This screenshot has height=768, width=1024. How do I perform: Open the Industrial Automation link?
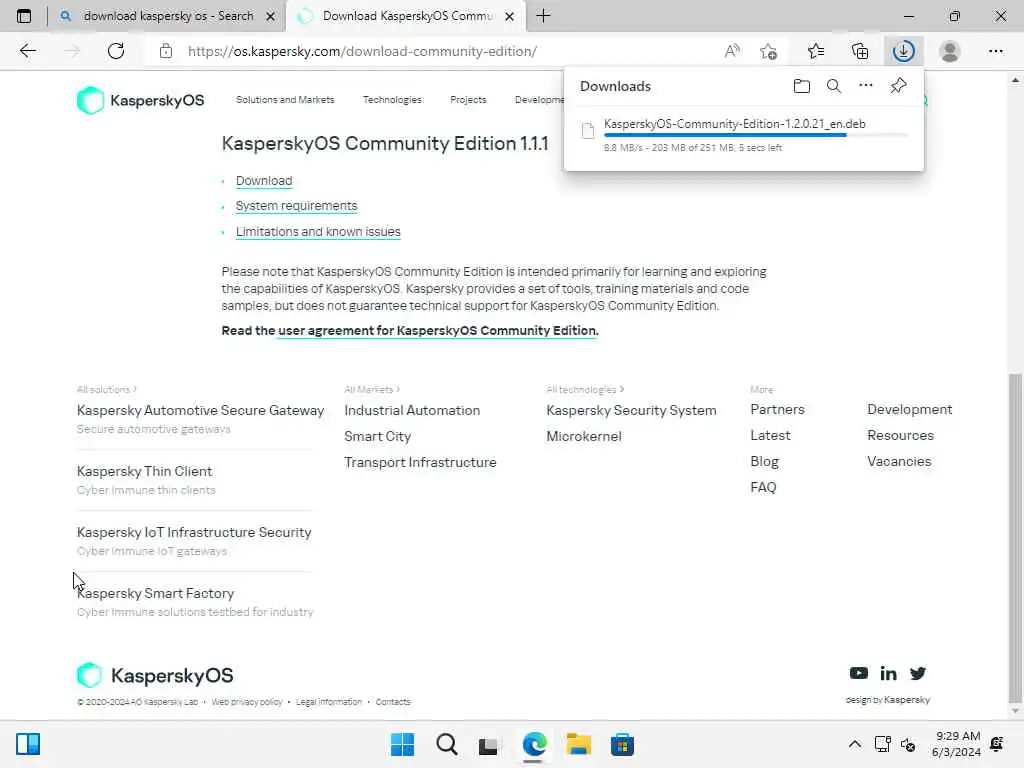[x=412, y=410]
